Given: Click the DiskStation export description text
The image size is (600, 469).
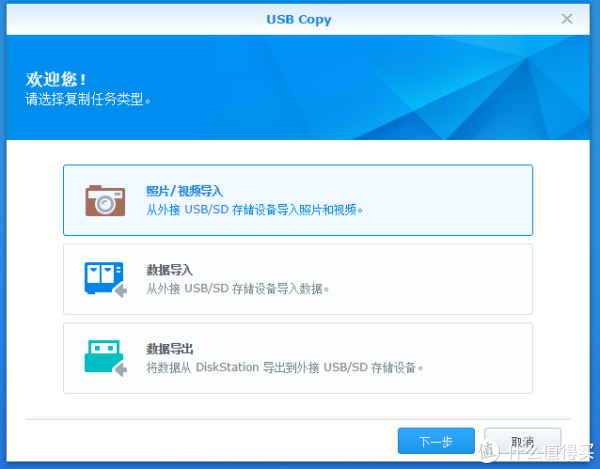Looking at the screenshot, I should pyautogui.click(x=284, y=368).
